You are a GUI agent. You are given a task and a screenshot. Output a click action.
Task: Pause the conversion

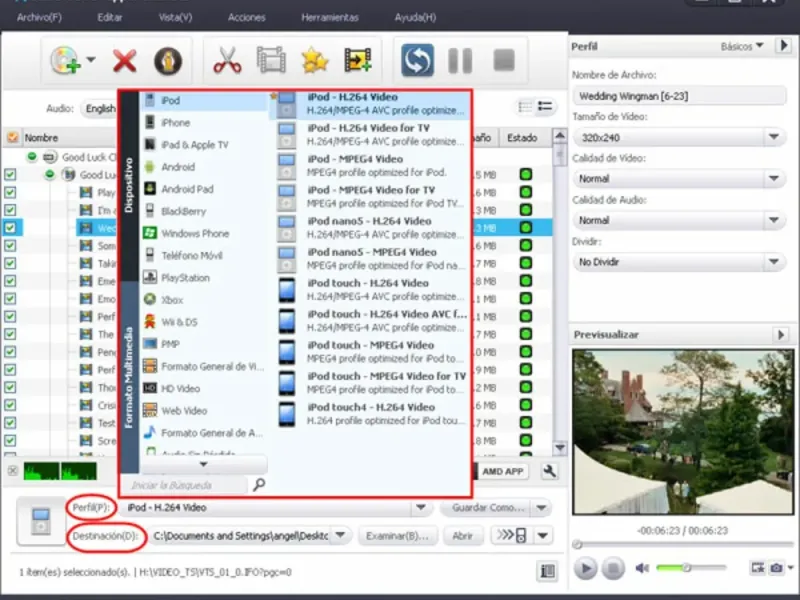point(460,60)
